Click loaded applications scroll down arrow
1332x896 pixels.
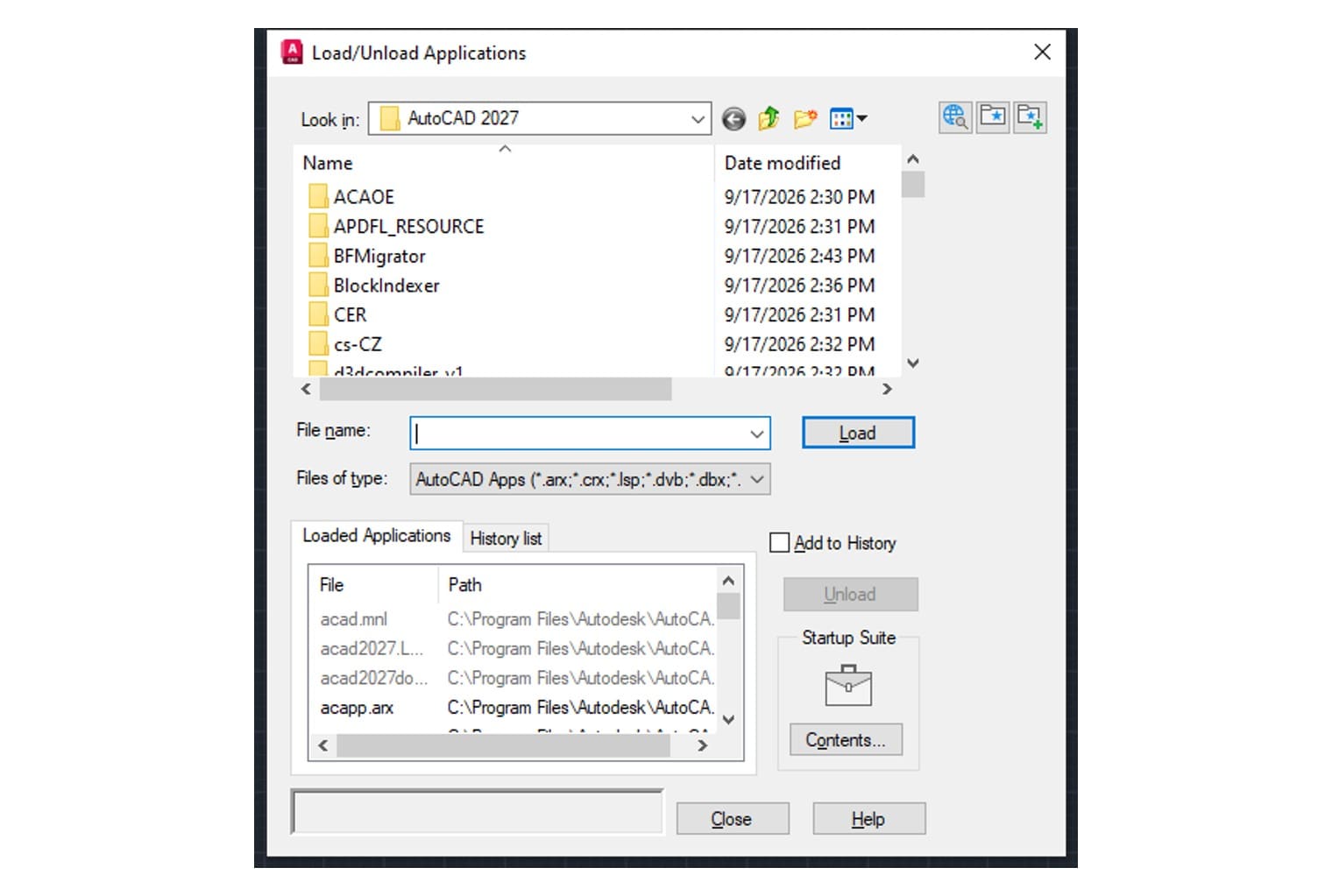727,720
